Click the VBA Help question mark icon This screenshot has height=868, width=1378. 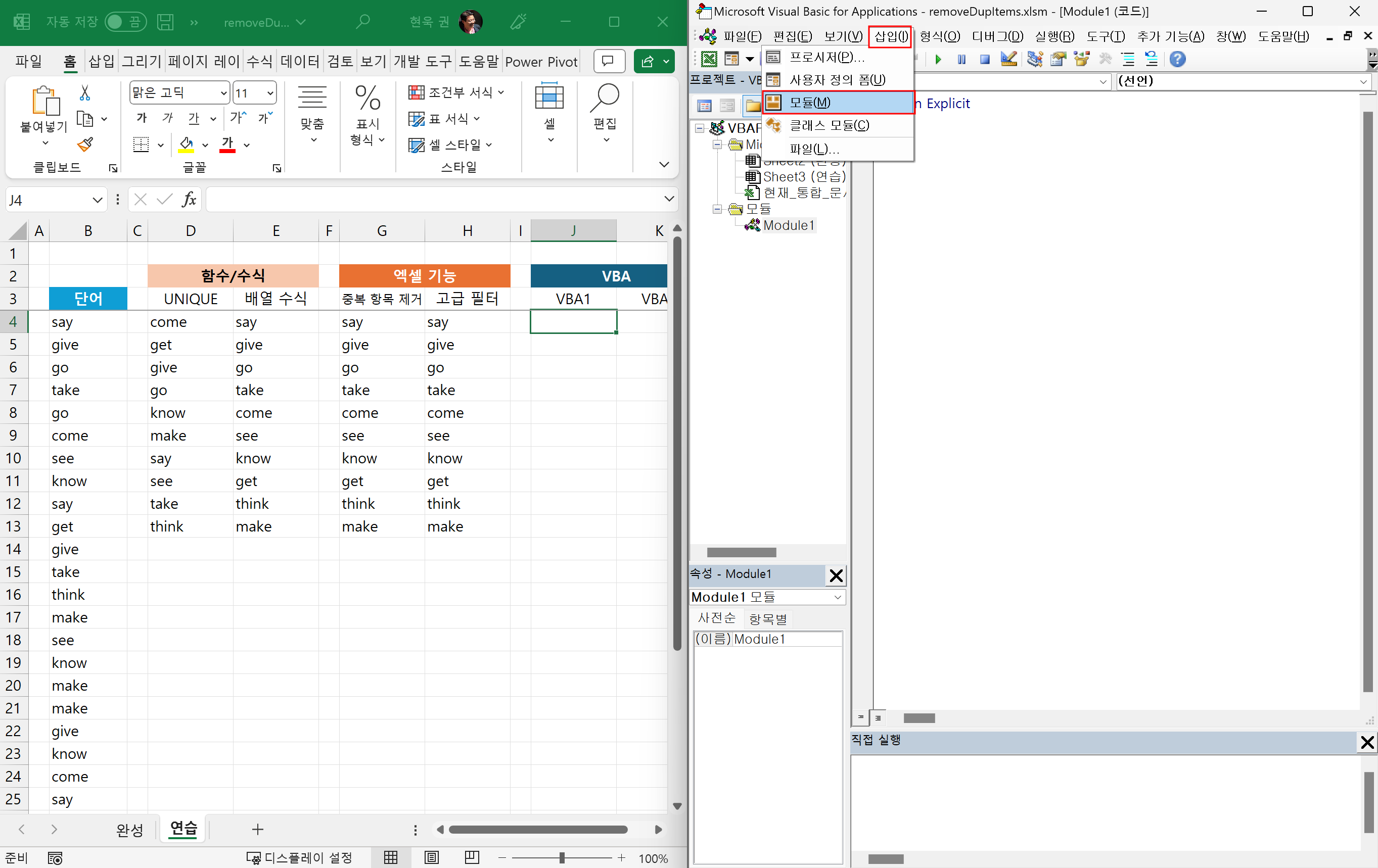1177,59
